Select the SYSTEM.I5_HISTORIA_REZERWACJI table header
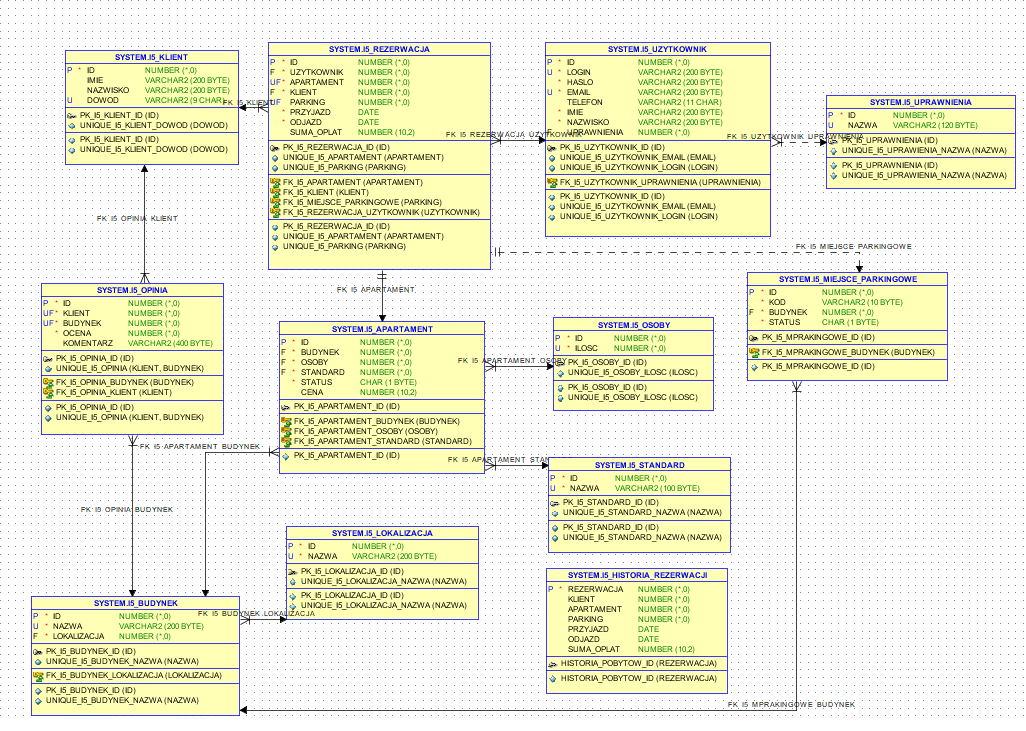The image size is (1026, 731). tap(638, 576)
